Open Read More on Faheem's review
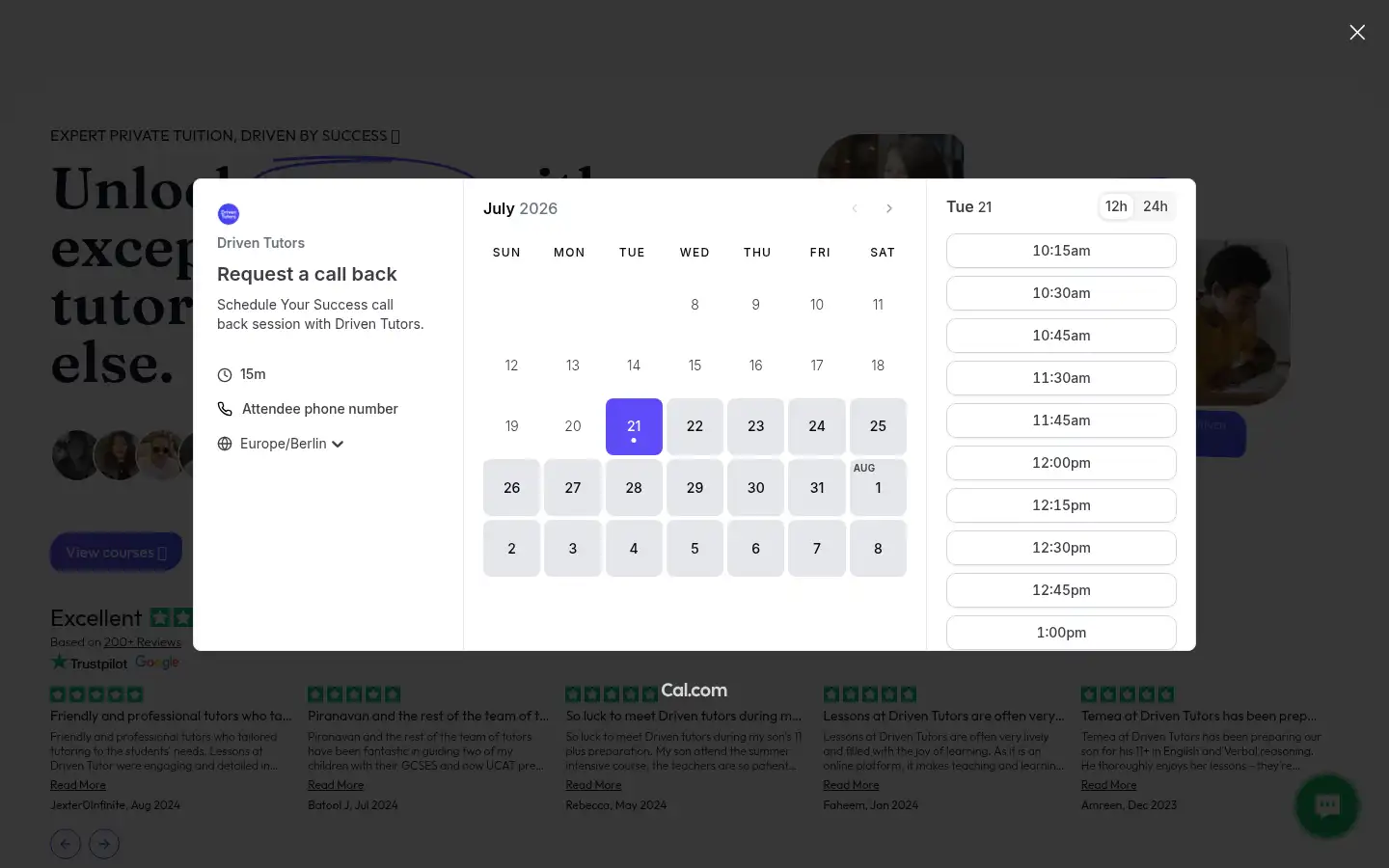The image size is (1389, 868). point(851,785)
